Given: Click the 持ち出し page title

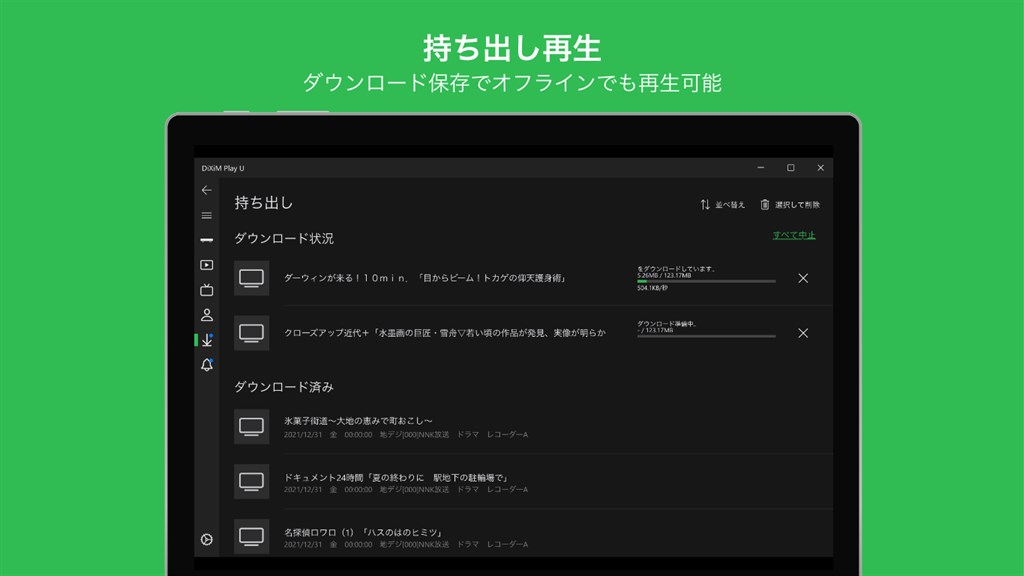Looking at the screenshot, I should (x=264, y=203).
